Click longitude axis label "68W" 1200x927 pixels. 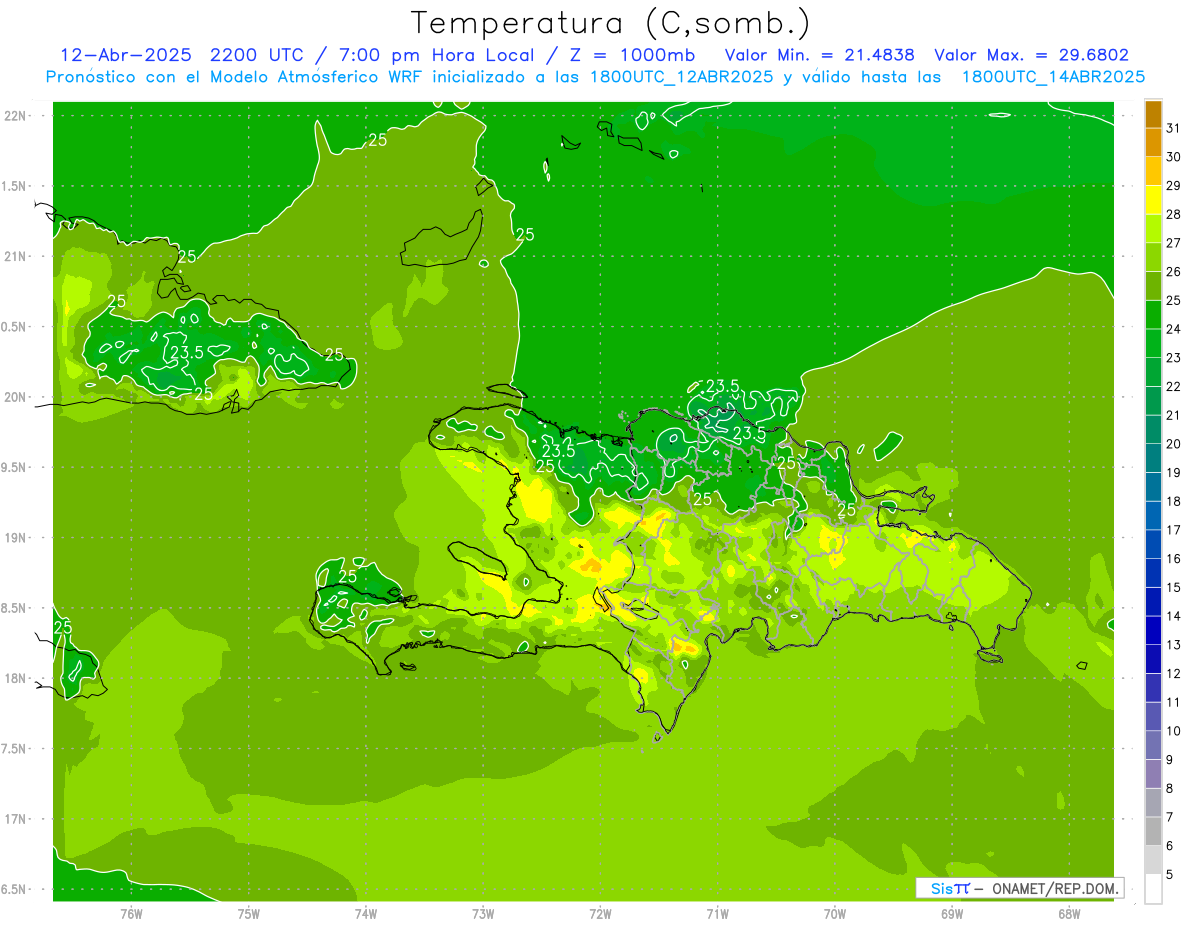(x=1069, y=914)
